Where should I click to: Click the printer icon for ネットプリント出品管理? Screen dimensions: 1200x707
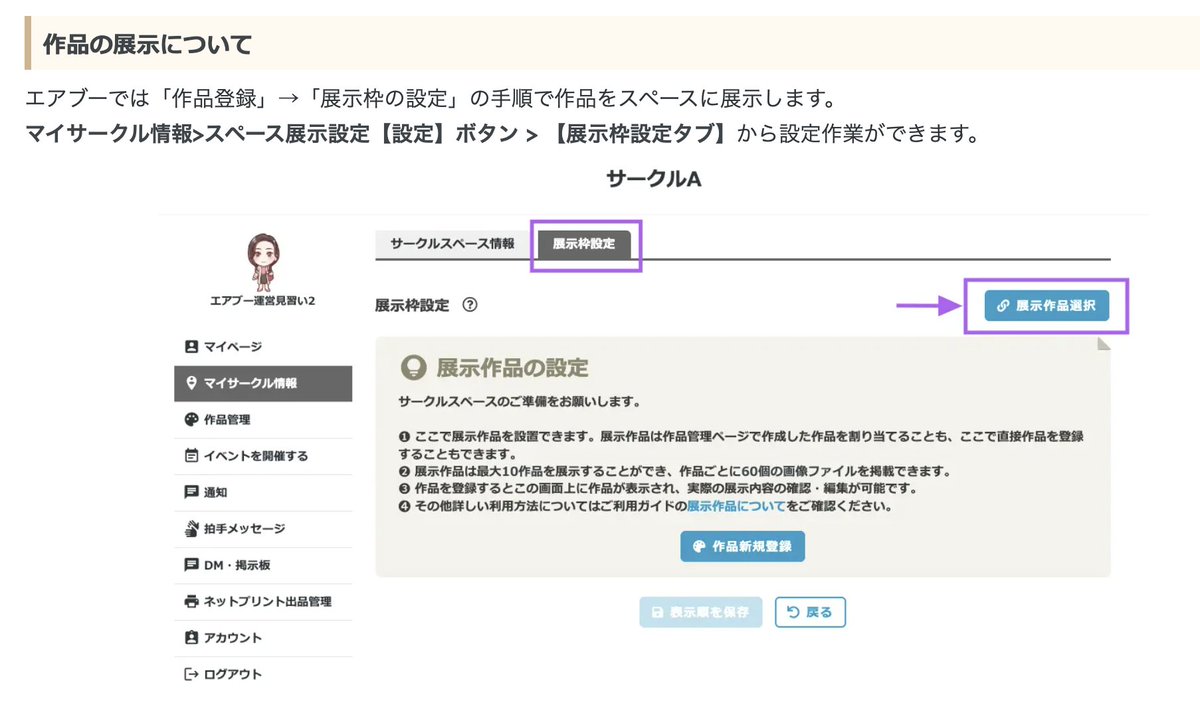(191, 601)
